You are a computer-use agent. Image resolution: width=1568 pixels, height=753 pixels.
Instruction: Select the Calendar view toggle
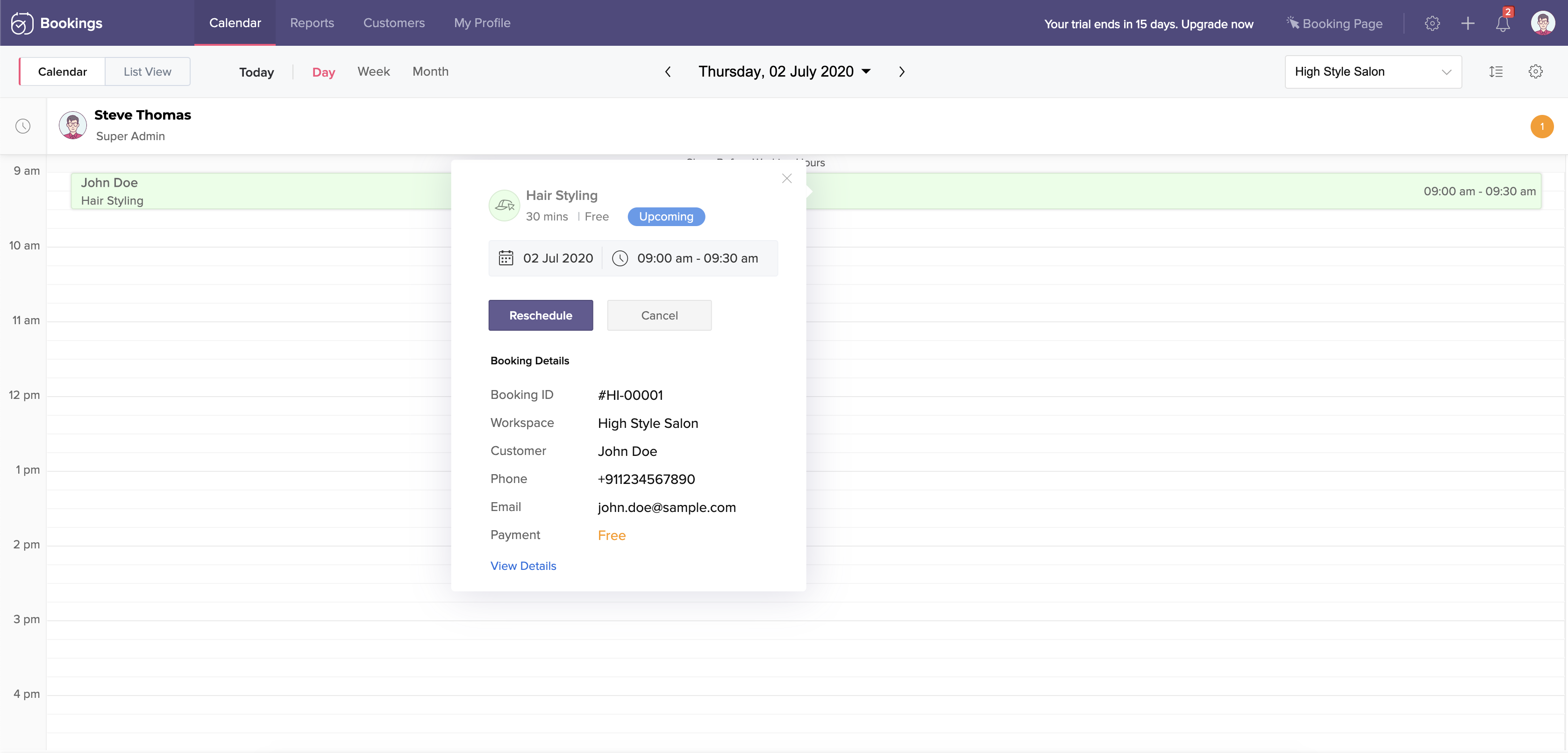click(x=62, y=72)
